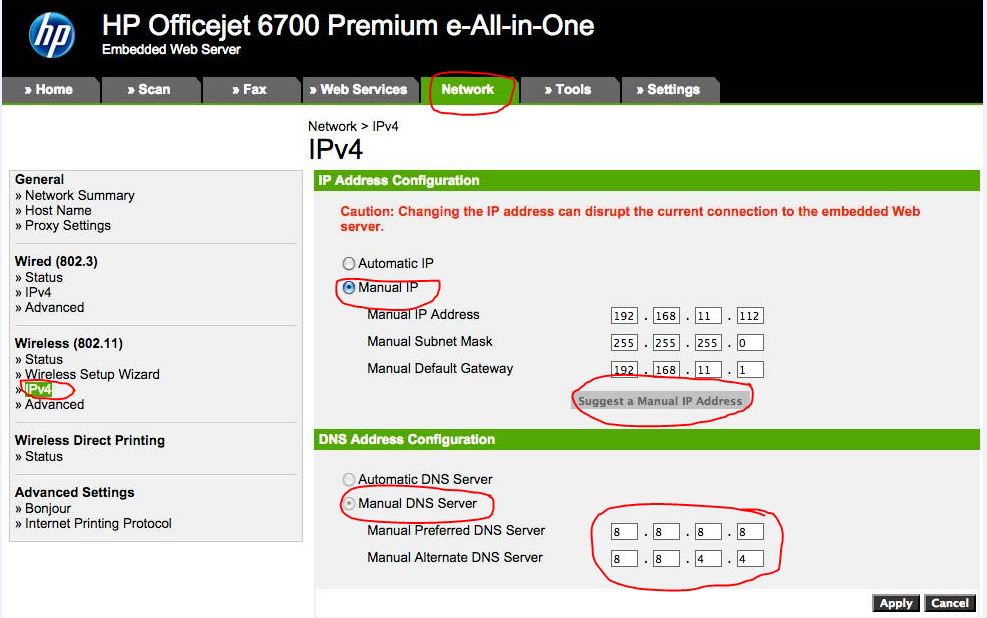Viewport: 987px width, 618px height.
Task: Go to Web Services tab
Action: [358, 90]
